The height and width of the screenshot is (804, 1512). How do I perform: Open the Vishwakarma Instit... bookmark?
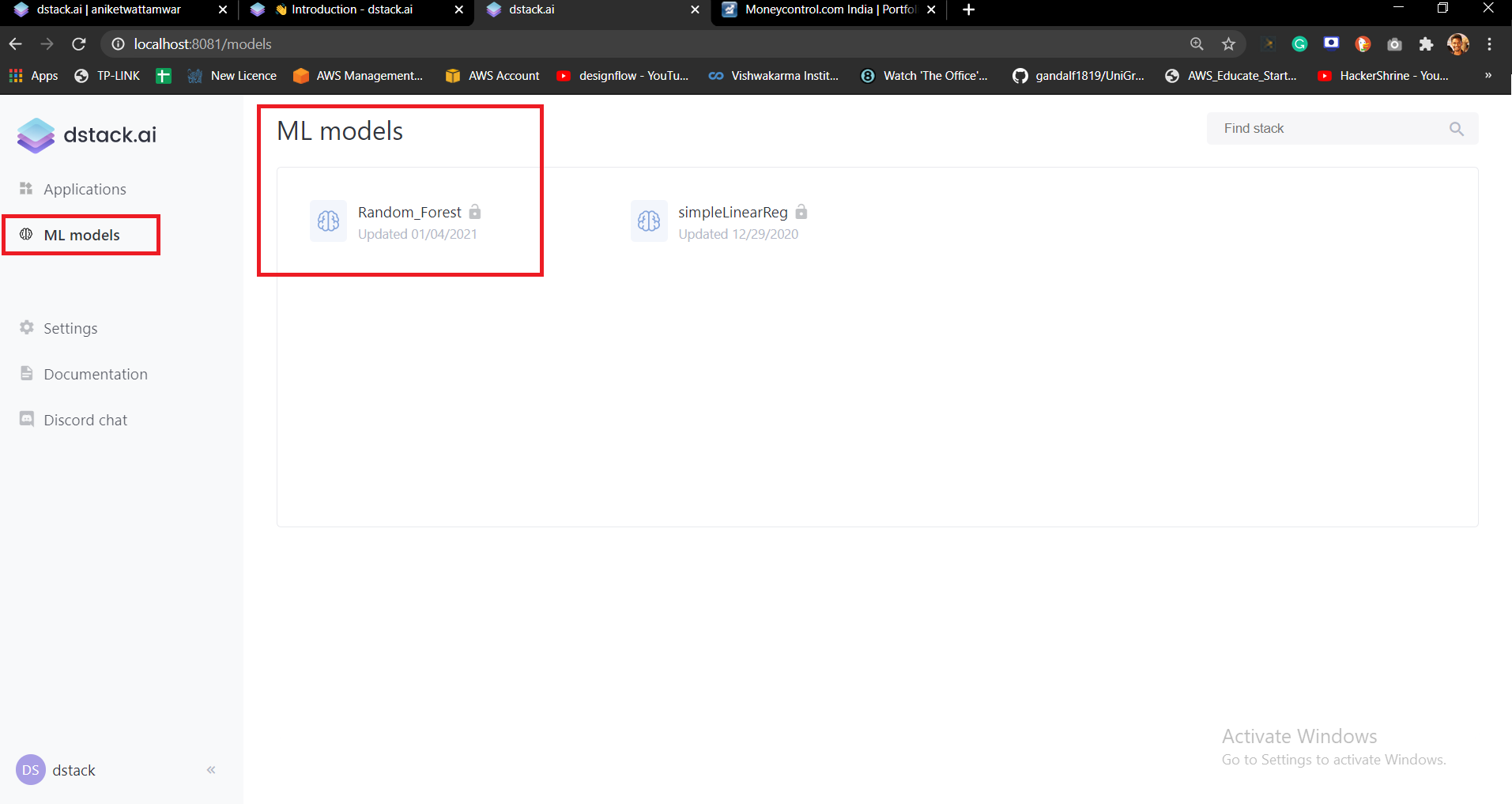(x=774, y=76)
